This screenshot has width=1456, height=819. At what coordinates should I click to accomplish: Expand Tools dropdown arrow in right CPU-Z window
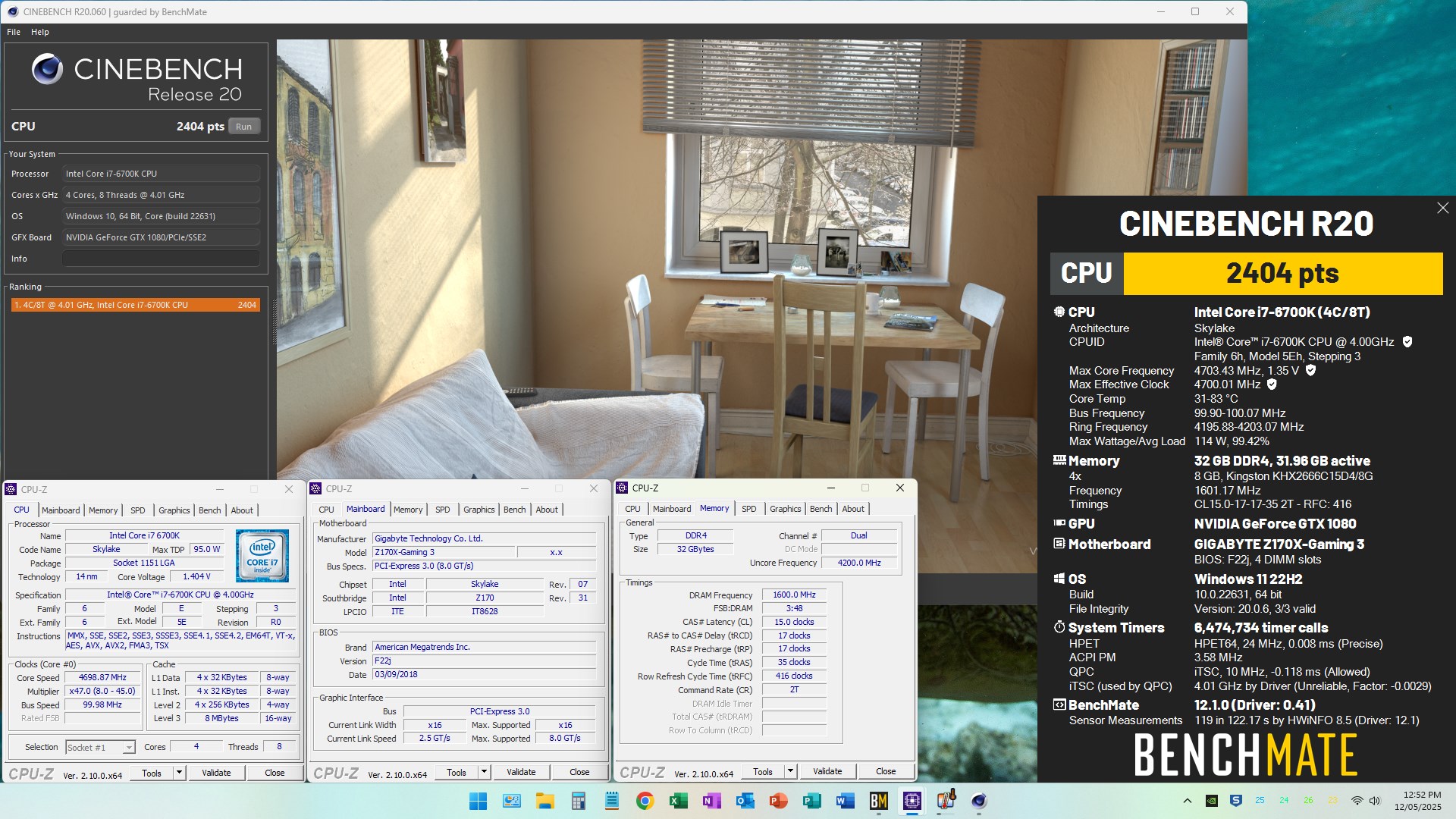pos(790,771)
